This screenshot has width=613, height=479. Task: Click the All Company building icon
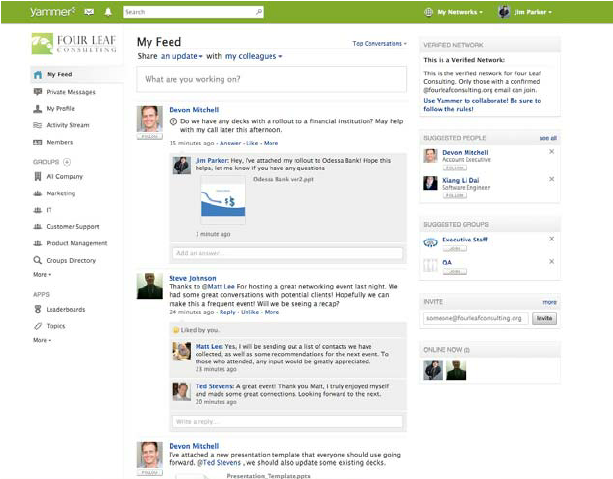[38, 176]
